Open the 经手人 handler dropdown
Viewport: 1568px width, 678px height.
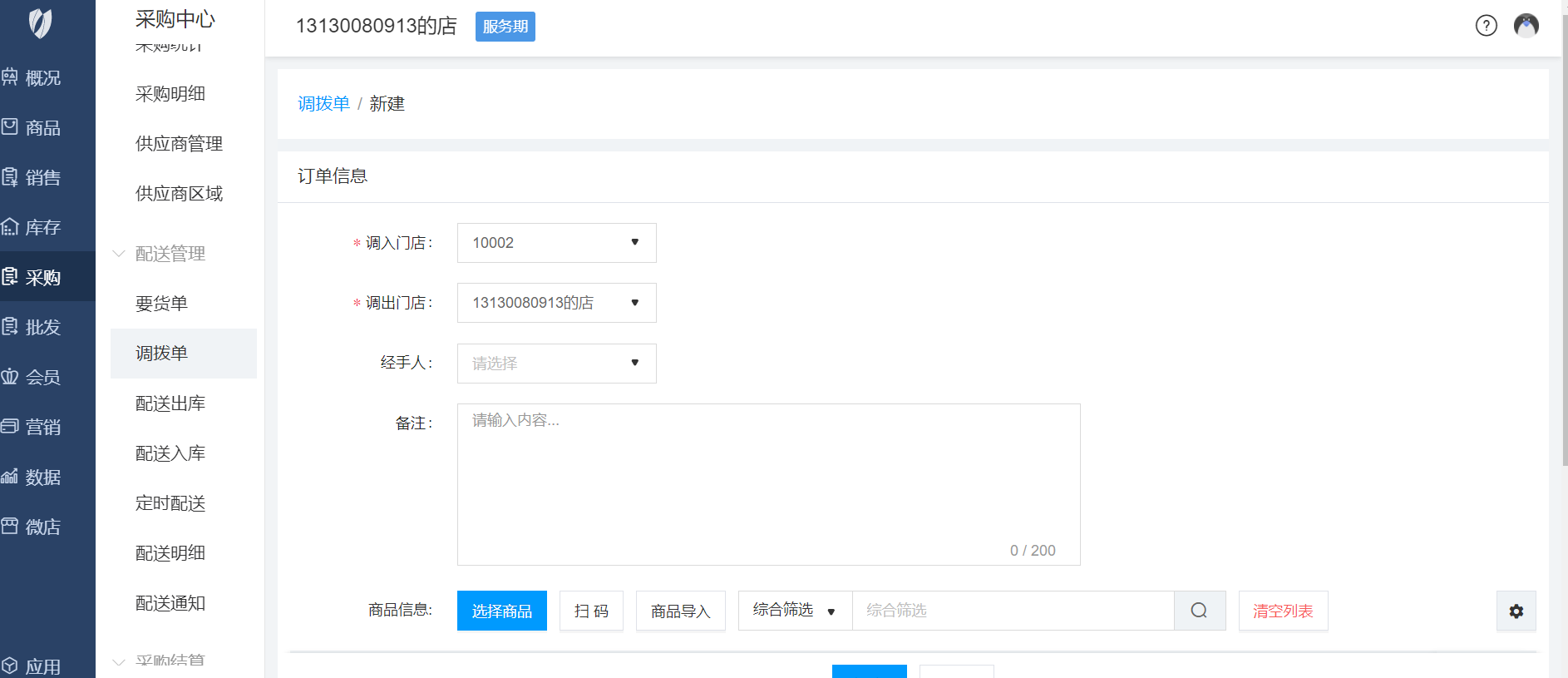tap(556, 364)
